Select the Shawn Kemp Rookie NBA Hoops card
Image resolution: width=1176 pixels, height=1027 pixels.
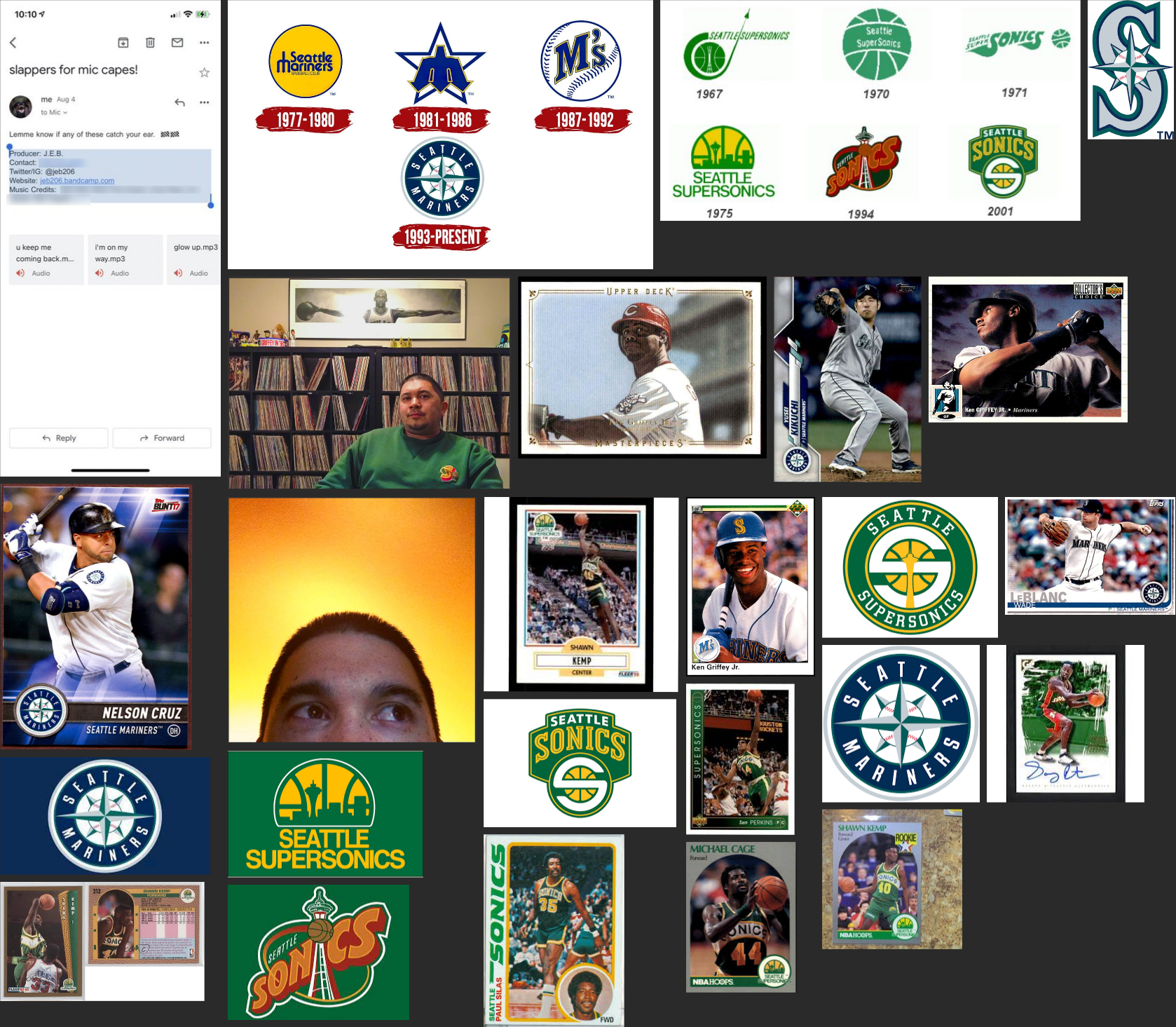coord(891,879)
